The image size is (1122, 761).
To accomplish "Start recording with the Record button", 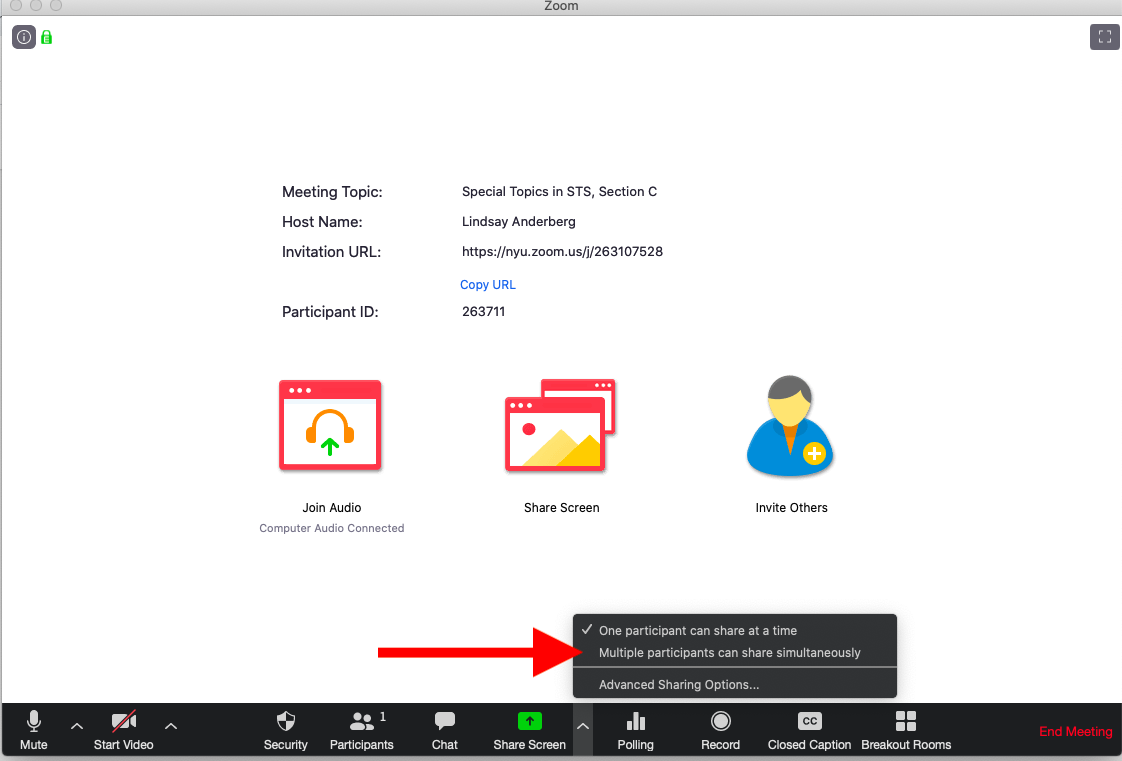I will click(721, 731).
